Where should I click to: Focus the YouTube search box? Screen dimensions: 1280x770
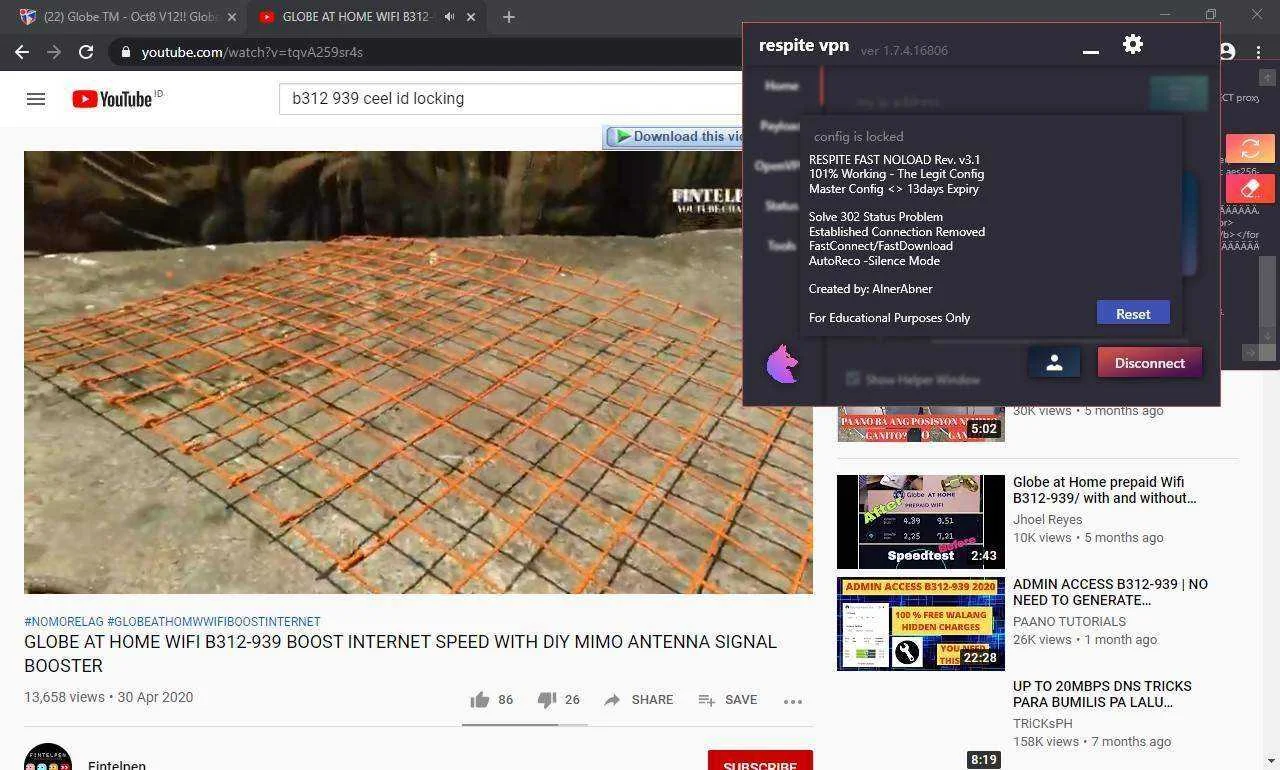pyautogui.click(x=510, y=99)
